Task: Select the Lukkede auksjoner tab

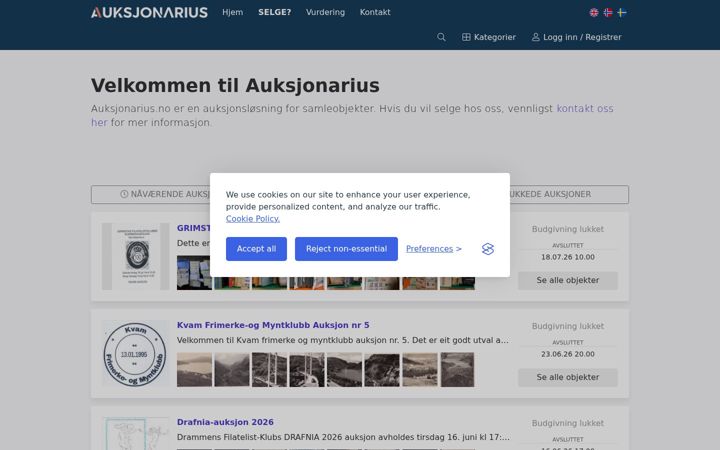Action: click(x=568, y=194)
